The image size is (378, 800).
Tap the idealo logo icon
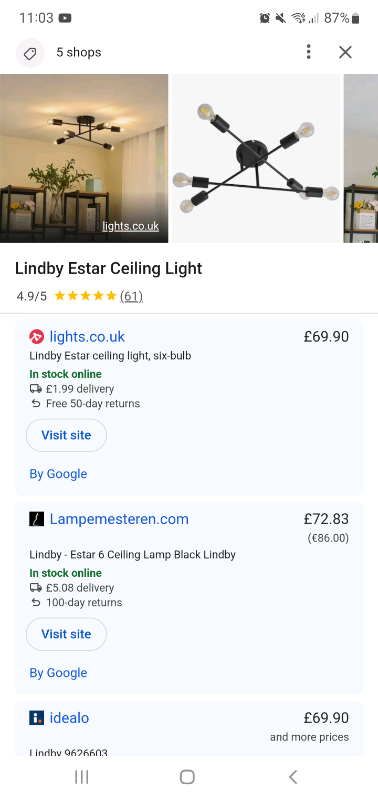[37, 718]
